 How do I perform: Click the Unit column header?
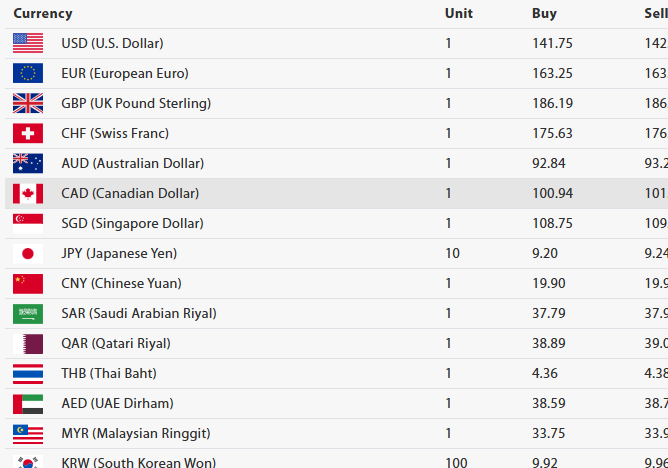pyautogui.click(x=459, y=14)
